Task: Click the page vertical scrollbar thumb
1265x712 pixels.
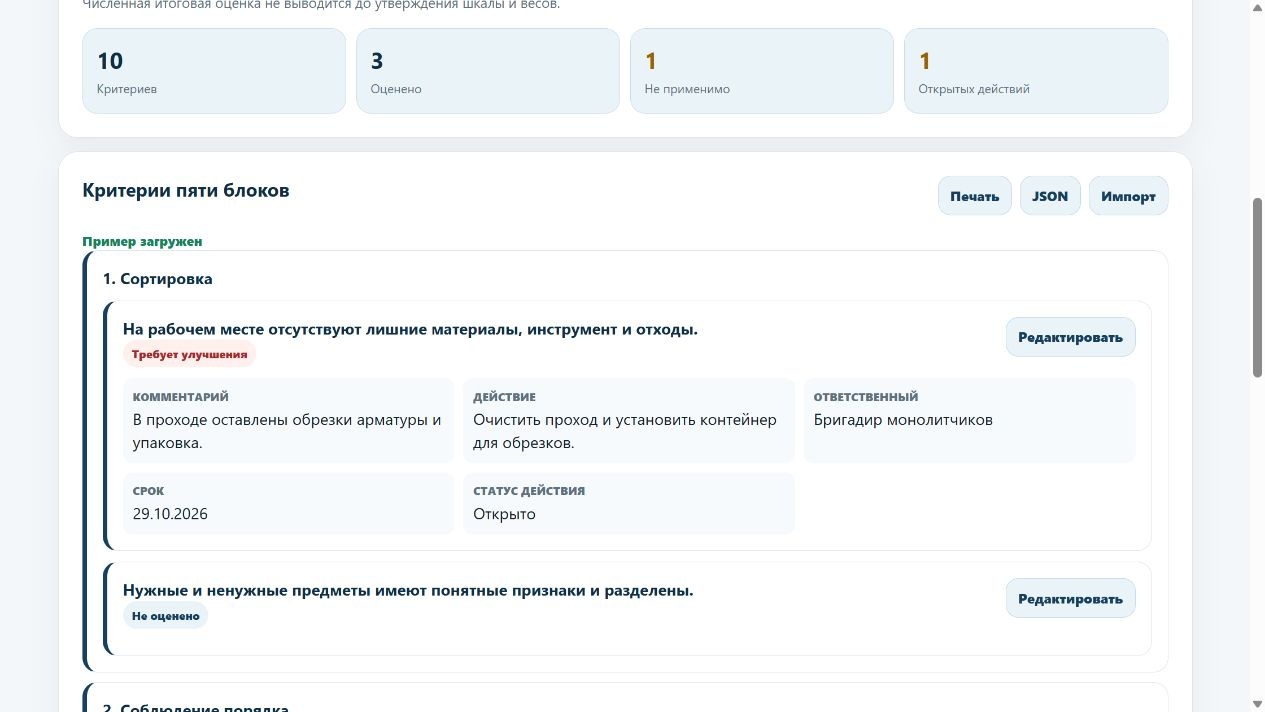Action: 1258,288
